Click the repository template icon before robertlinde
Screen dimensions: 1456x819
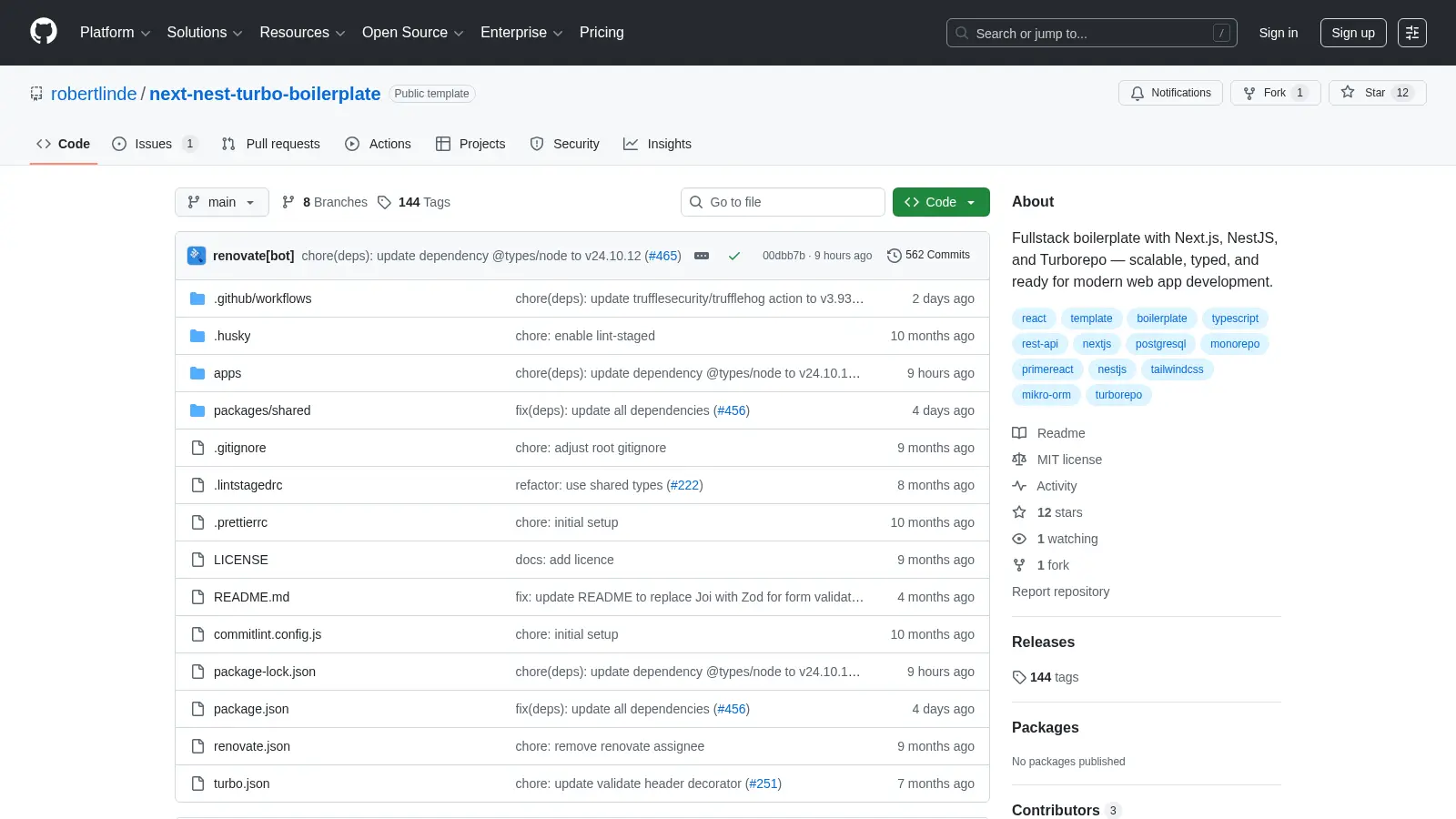pyautogui.click(x=36, y=93)
